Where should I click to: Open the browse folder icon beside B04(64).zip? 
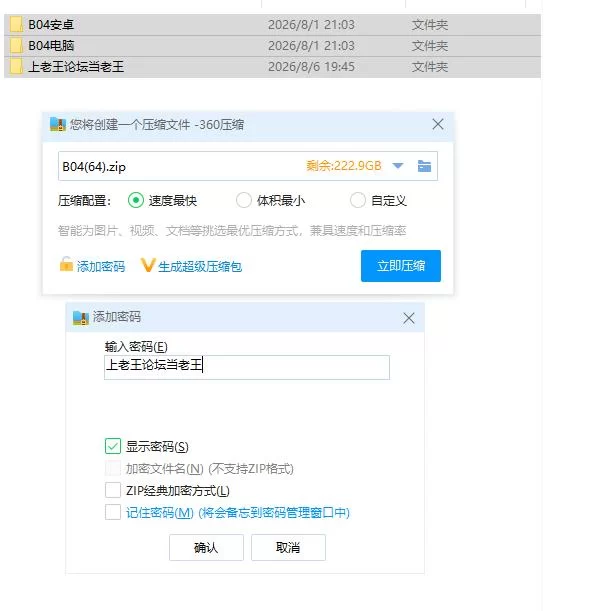(424, 166)
